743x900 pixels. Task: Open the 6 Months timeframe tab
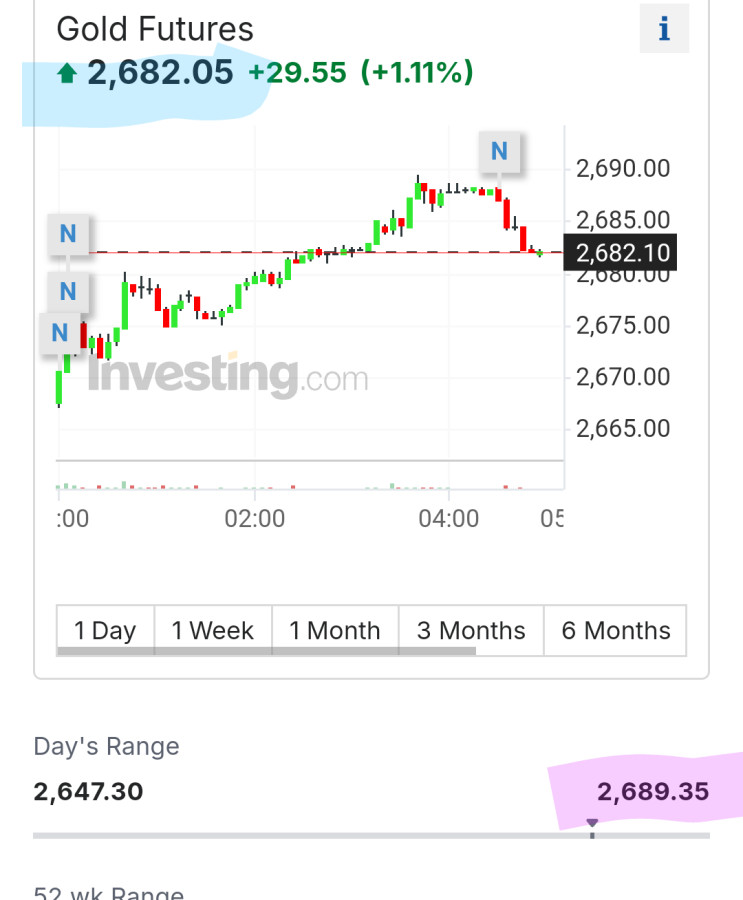coord(615,630)
